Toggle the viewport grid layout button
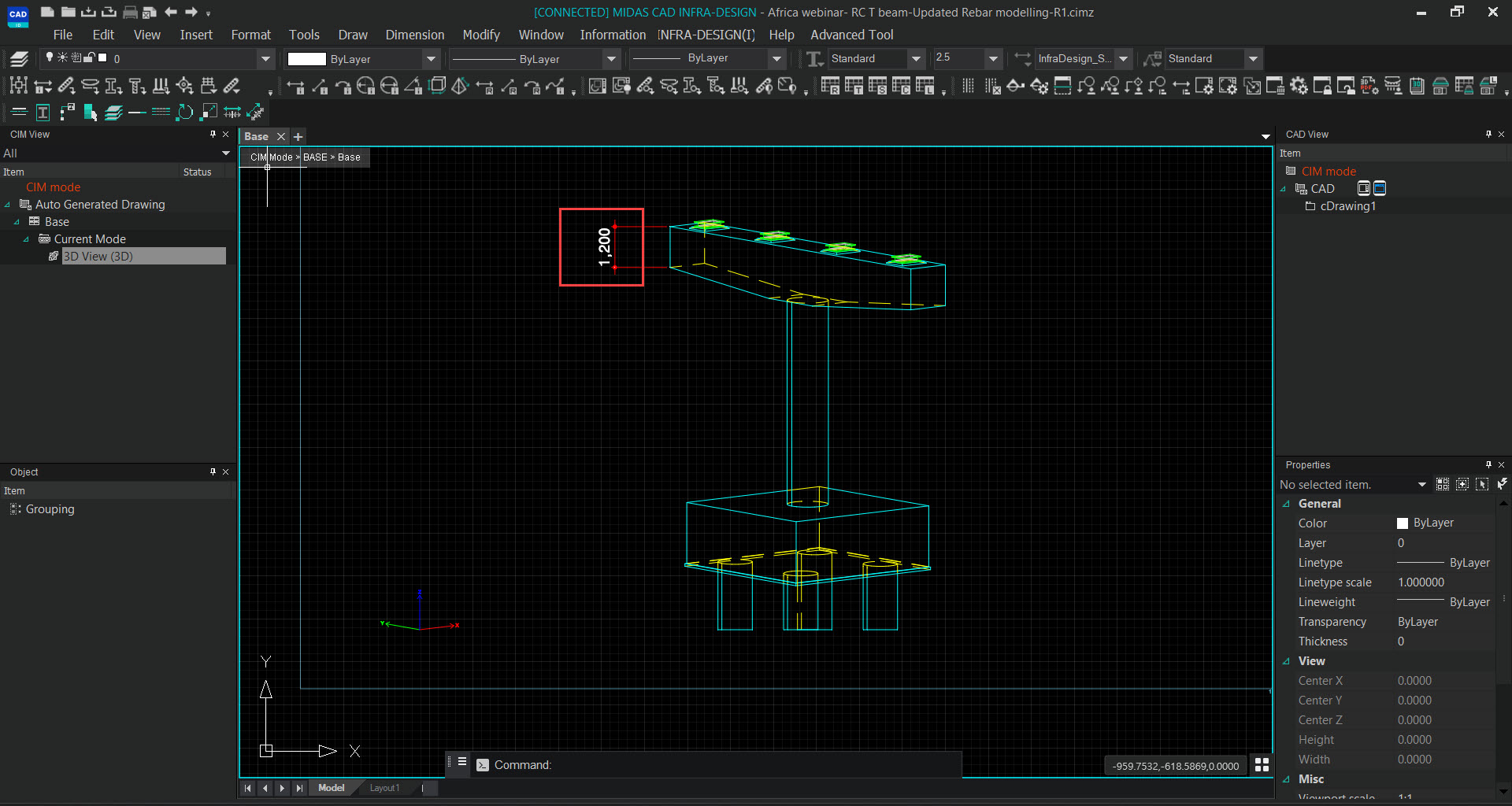This screenshot has width=1512, height=806. (x=1262, y=765)
